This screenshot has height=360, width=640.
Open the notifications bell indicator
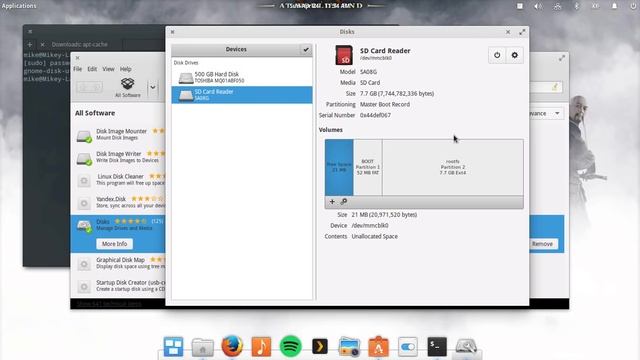614,6
